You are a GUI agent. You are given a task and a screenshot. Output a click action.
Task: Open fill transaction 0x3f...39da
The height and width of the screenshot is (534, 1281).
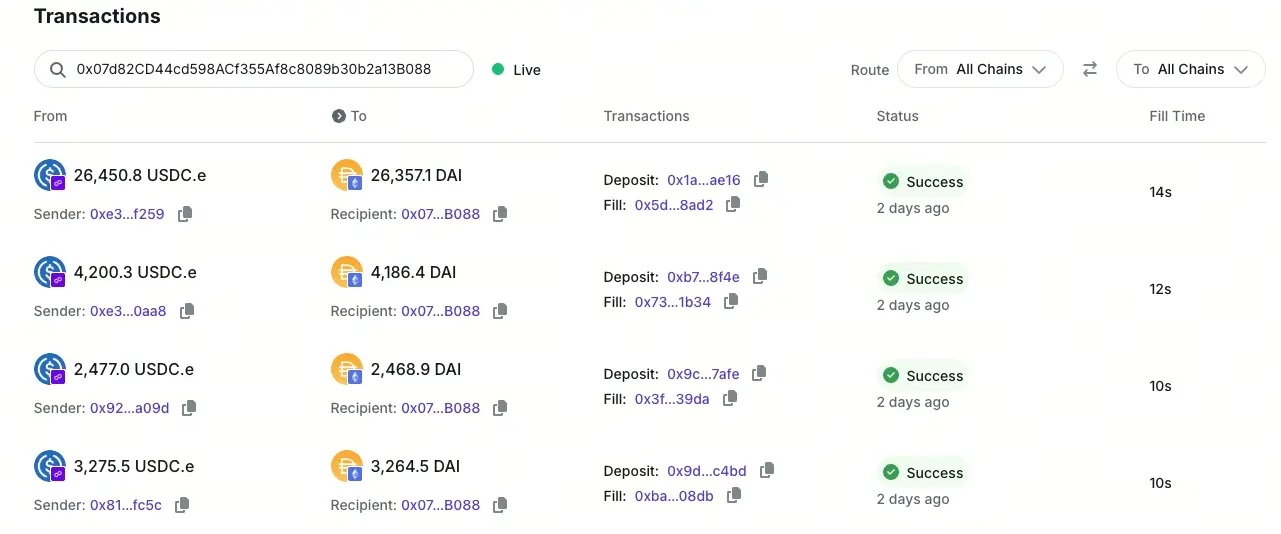click(x=672, y=399)
